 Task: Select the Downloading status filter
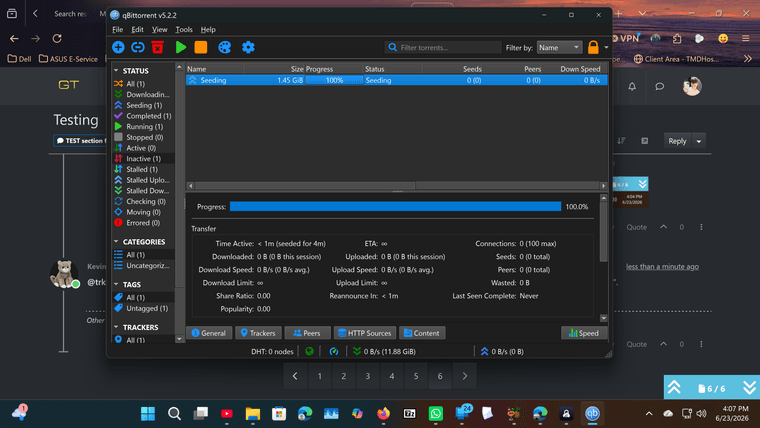[143, 95]
